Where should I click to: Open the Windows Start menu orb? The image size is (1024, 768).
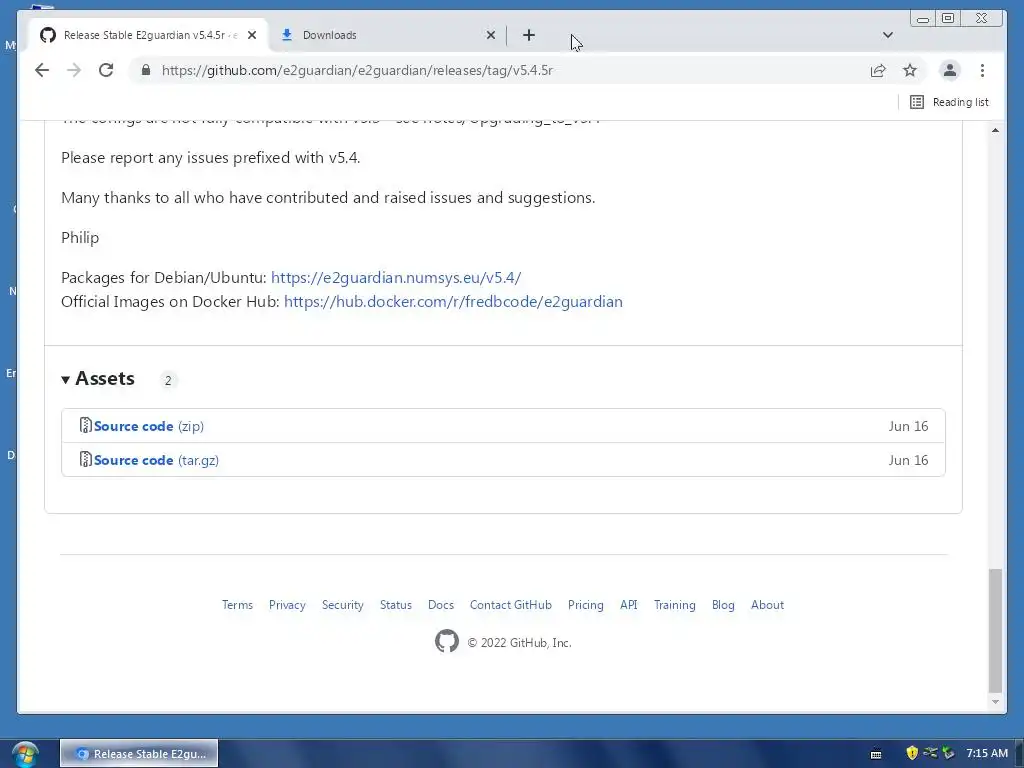pyautogui.click(x=25, y=754)
